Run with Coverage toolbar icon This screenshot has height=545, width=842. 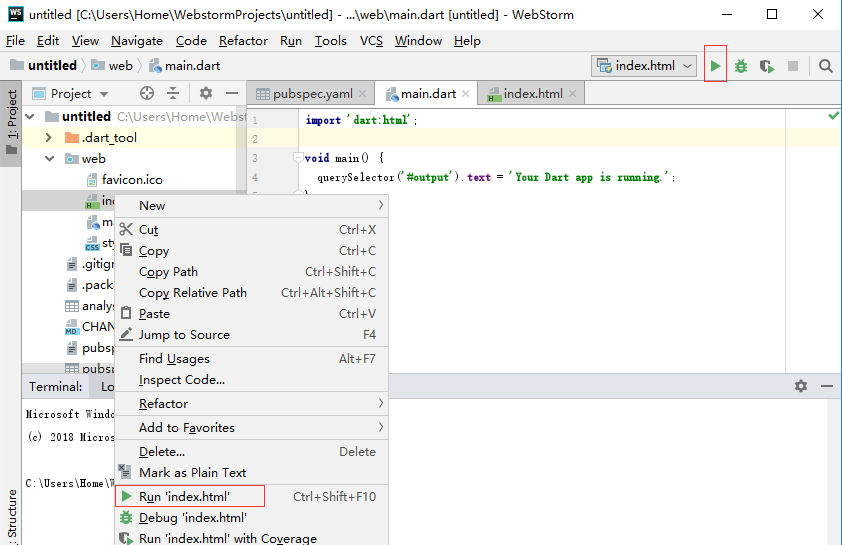[x=767, y=66]
